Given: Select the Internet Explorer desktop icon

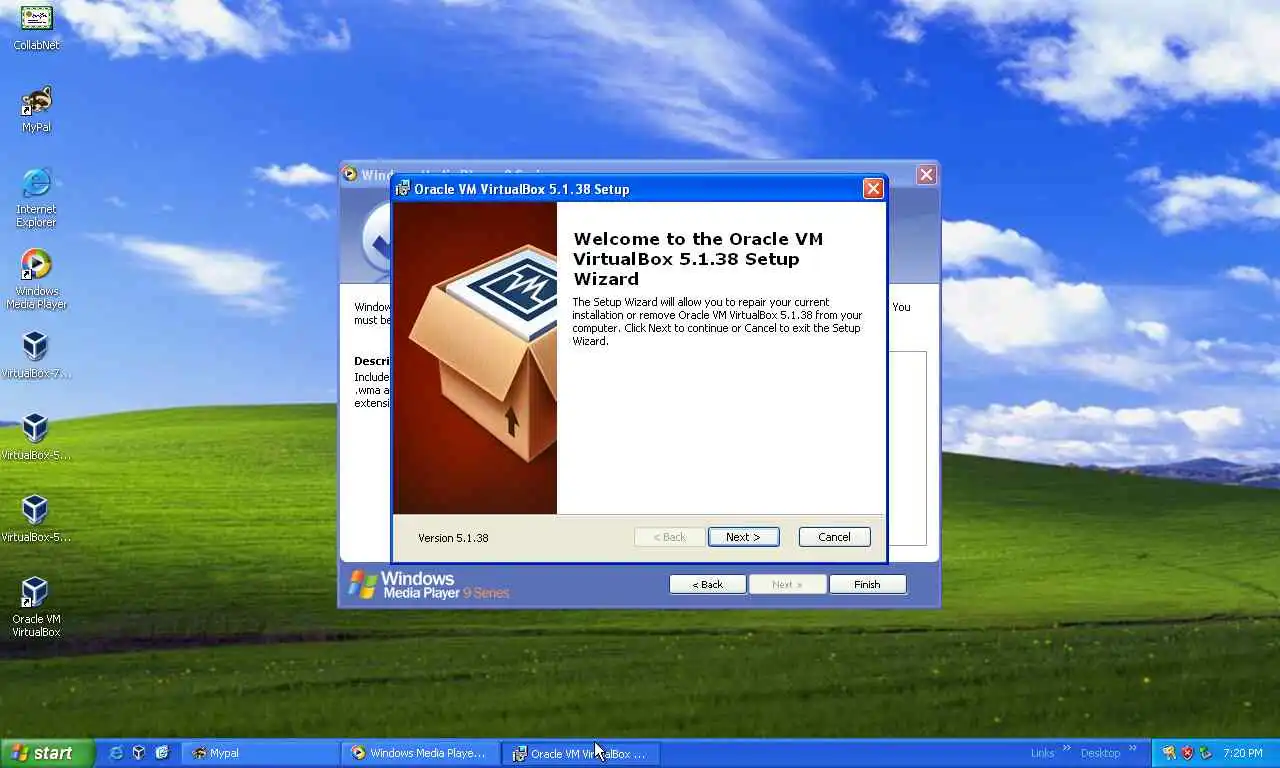Looking at the screenshot, I should coord(36,197).
